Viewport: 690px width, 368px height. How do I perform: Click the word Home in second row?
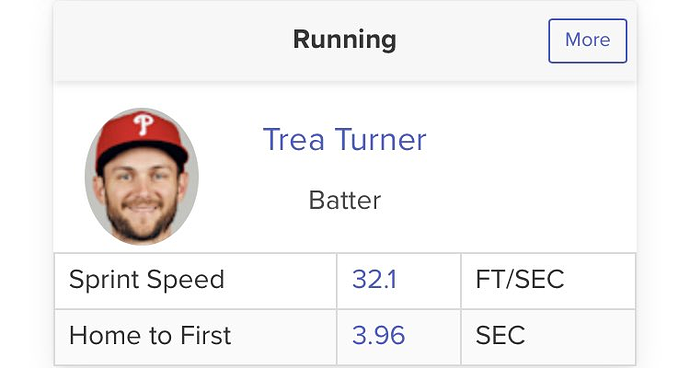(105, 335)
